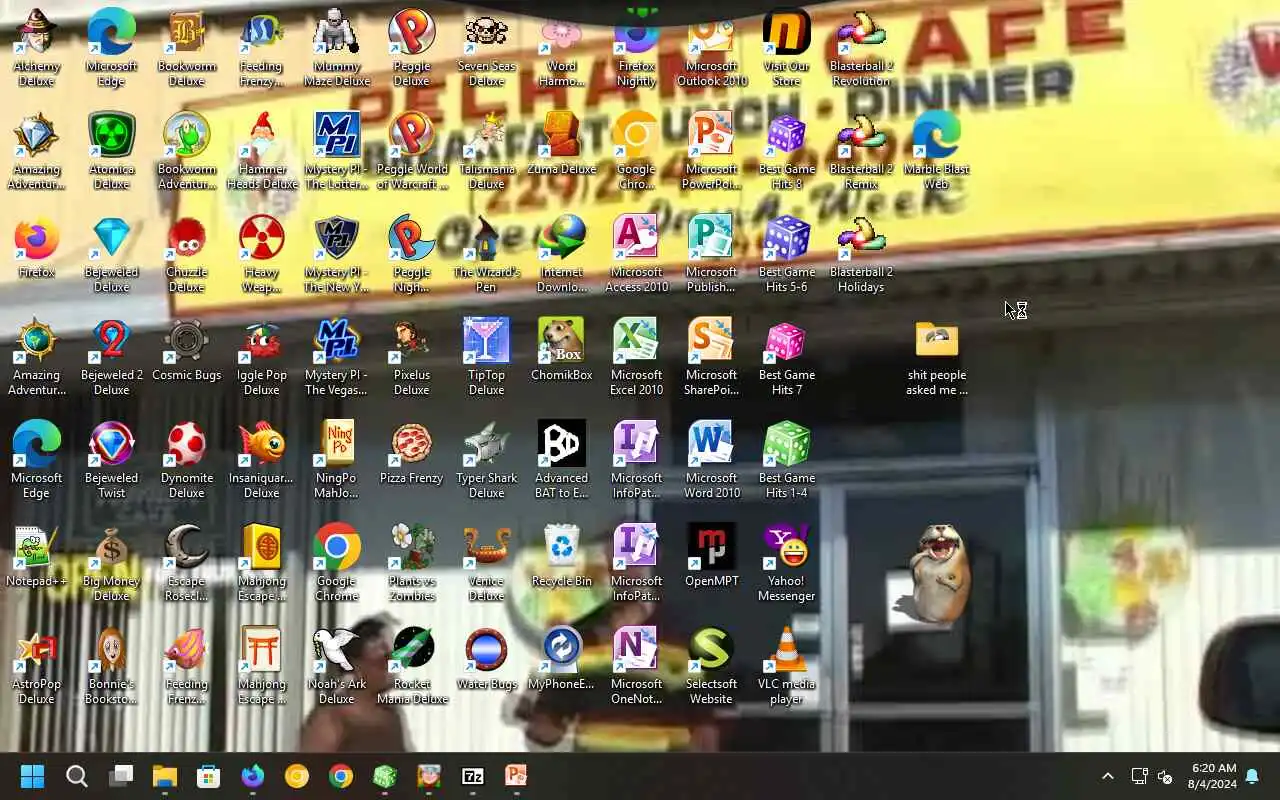Screen dimensions: 1280x800
Task: Click the Firefox Nightly desktop shortcut
Action: tap(637, 48)
